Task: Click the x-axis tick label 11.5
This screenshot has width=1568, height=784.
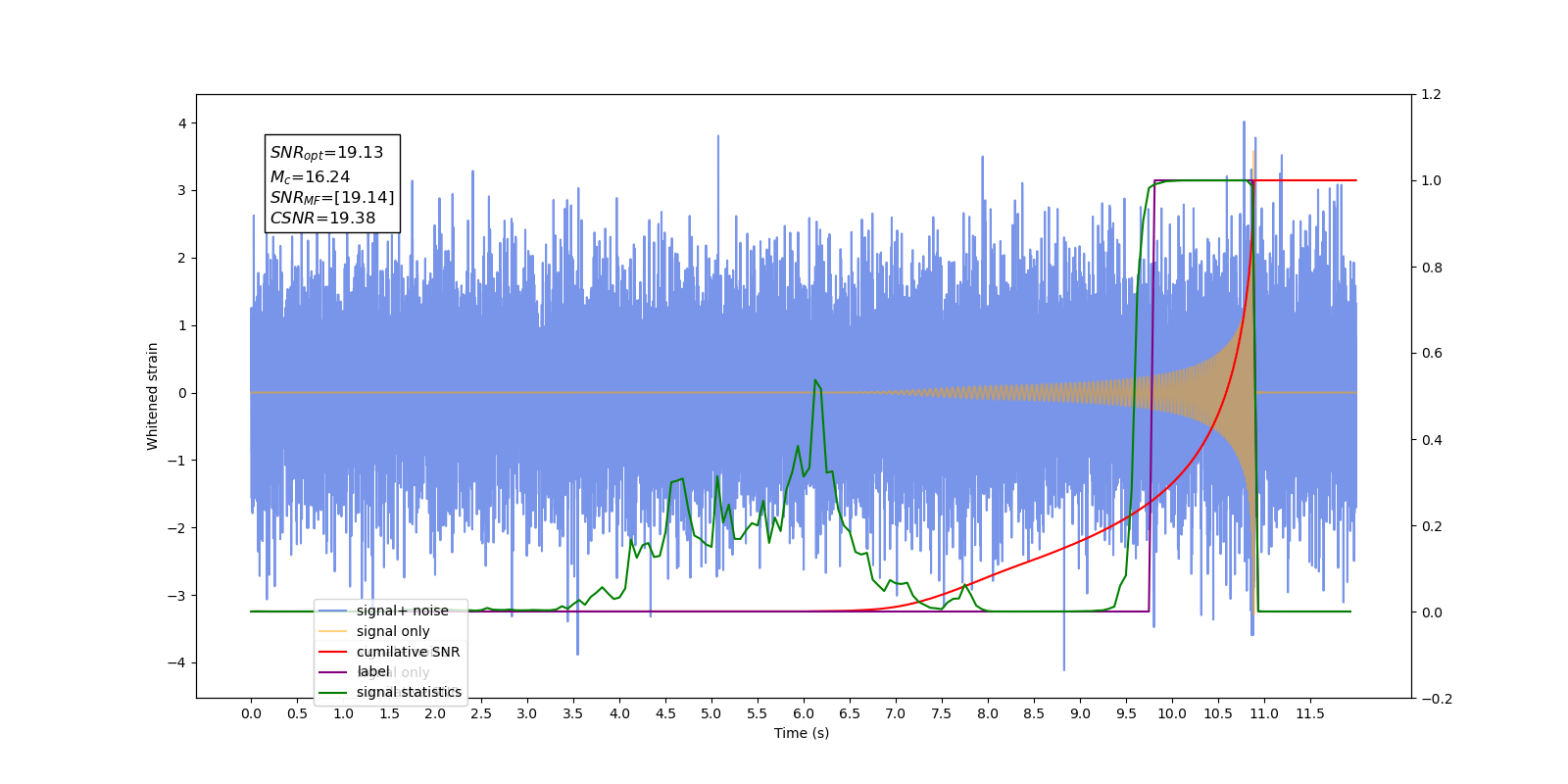Action: 1310,713
